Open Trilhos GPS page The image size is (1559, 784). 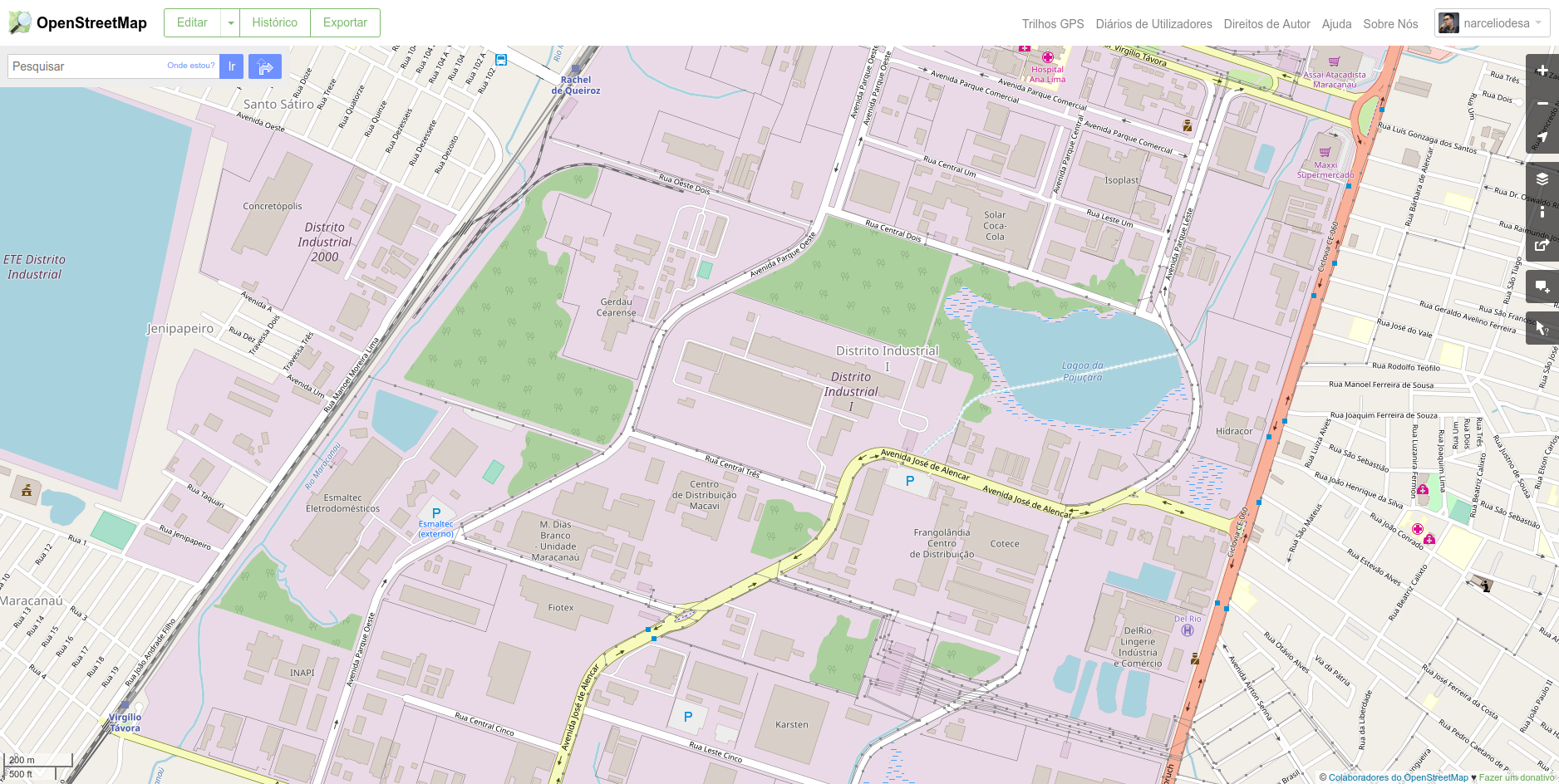click(x=1053, y=24)
